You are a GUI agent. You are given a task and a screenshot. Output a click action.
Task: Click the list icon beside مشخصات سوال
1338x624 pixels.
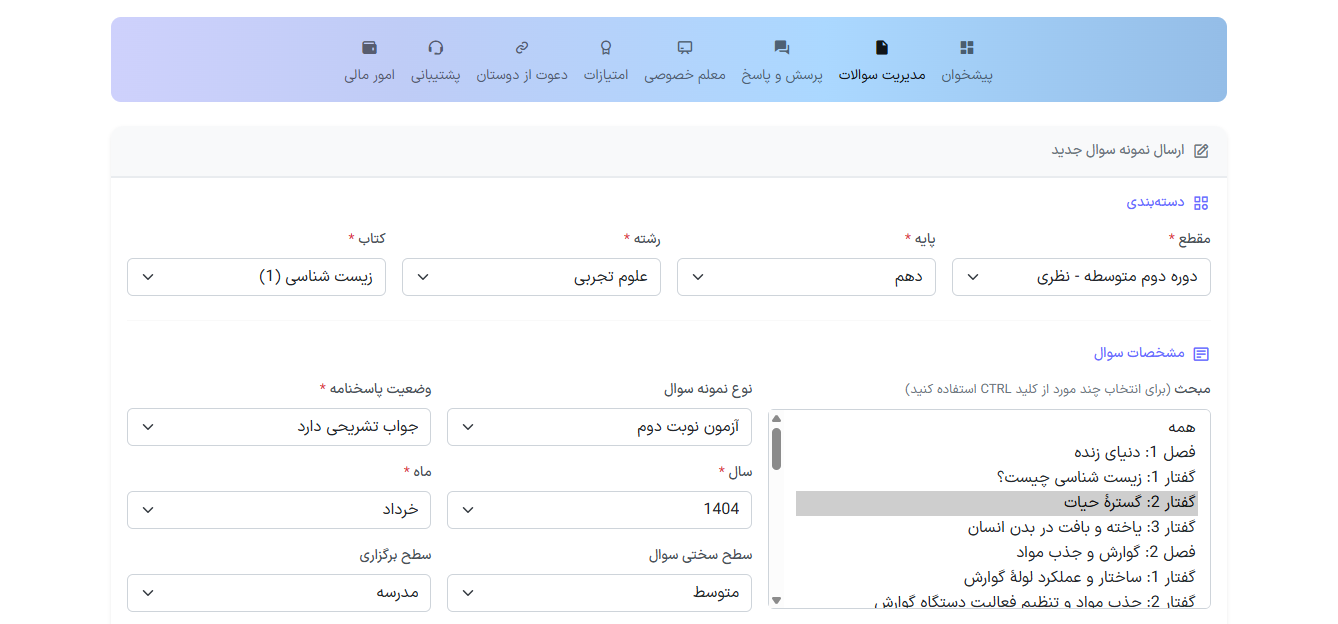click(x=1201, y=354)
